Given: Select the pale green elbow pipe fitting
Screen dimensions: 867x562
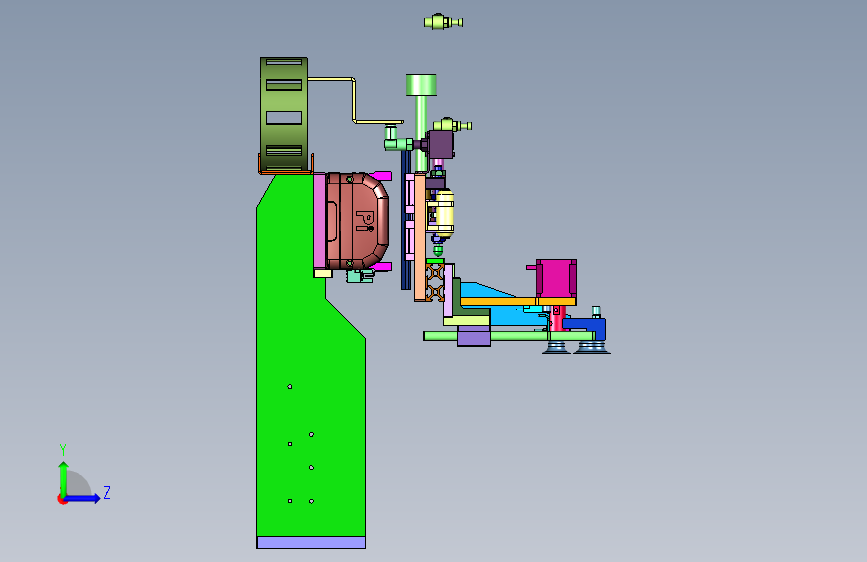Looking at the screenshot, I should click(x=396, y=140).
